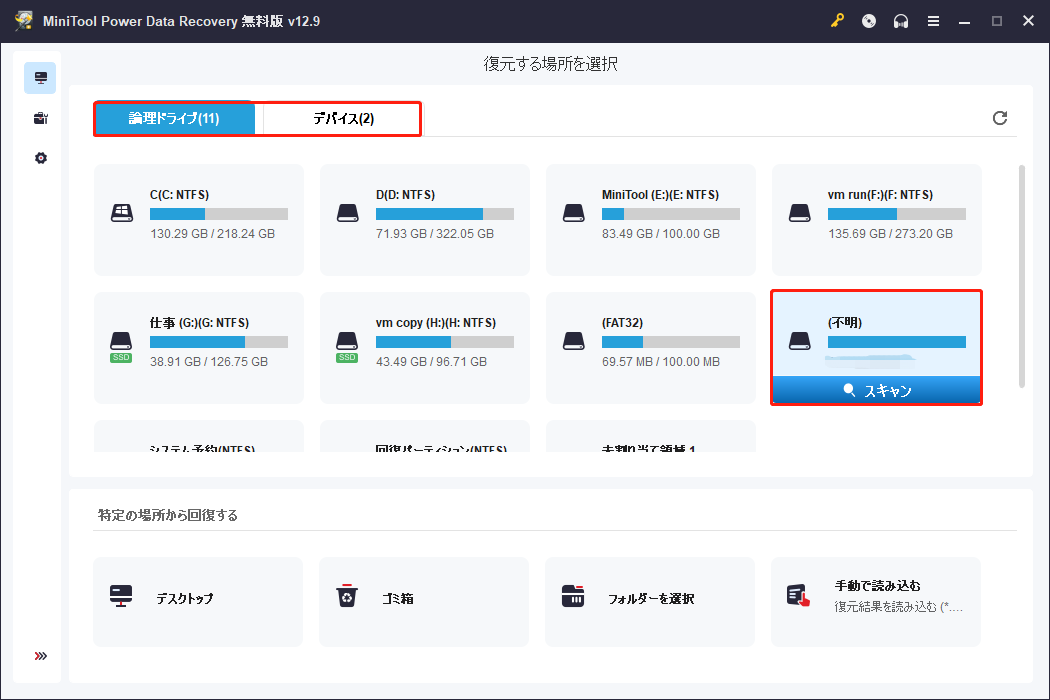Open support via the headphones icon
The image size is (1050, 700).
coord(901,21)
